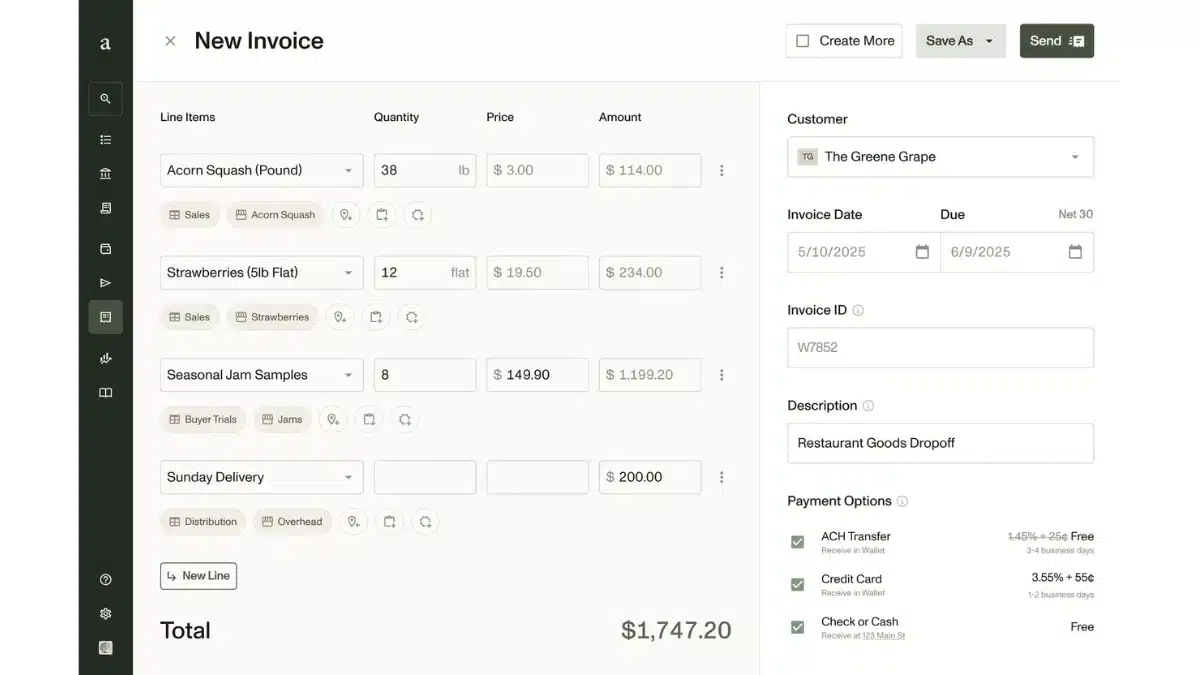This screenshot has width=1200, height=675.
Task: Send the invoice
Action: tap(1057, 41)
